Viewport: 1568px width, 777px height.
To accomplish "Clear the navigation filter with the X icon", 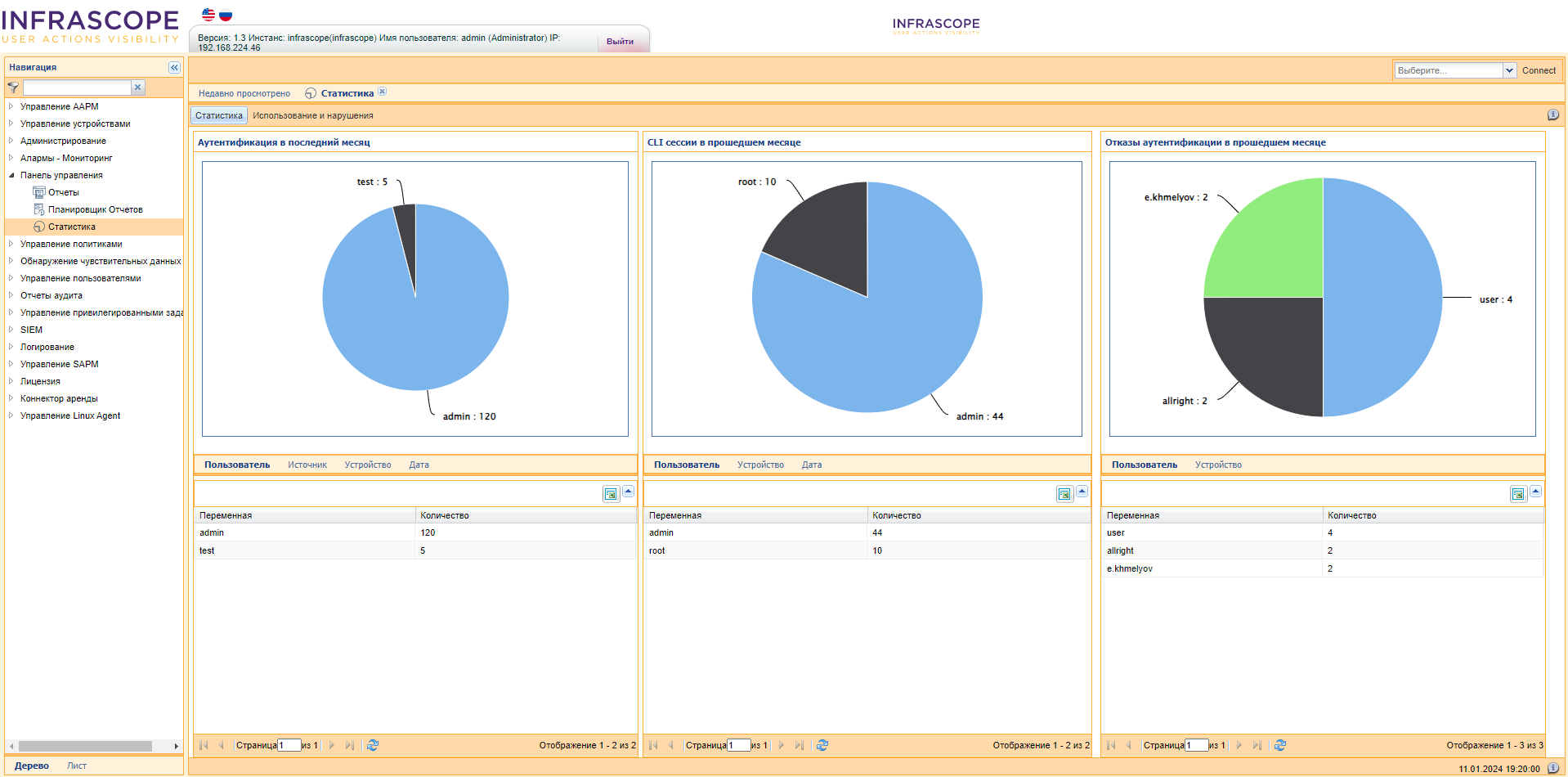I will (138, 88).
